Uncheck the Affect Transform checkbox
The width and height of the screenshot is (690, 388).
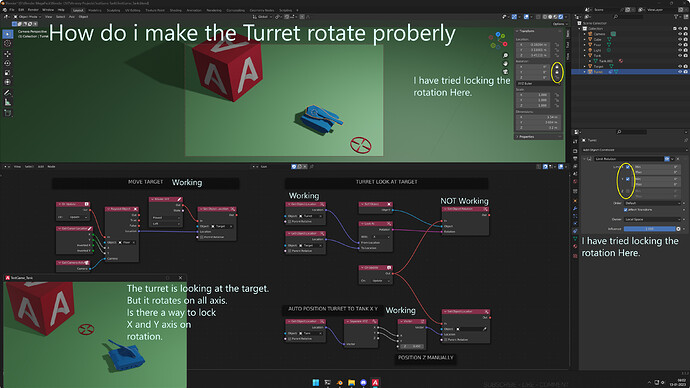(625, 210)
